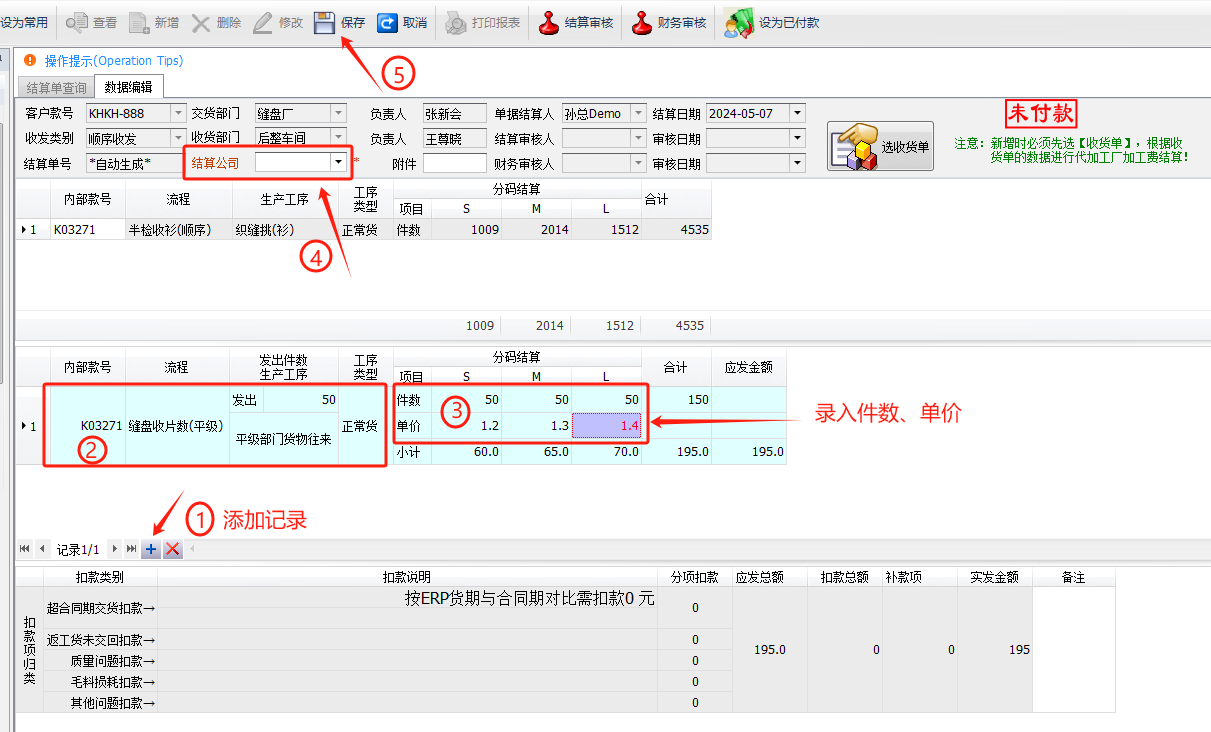Open the 结算审核人 dropdown
The width and height of the screenshot is (1211, 732).
click(x=639, y=138)
